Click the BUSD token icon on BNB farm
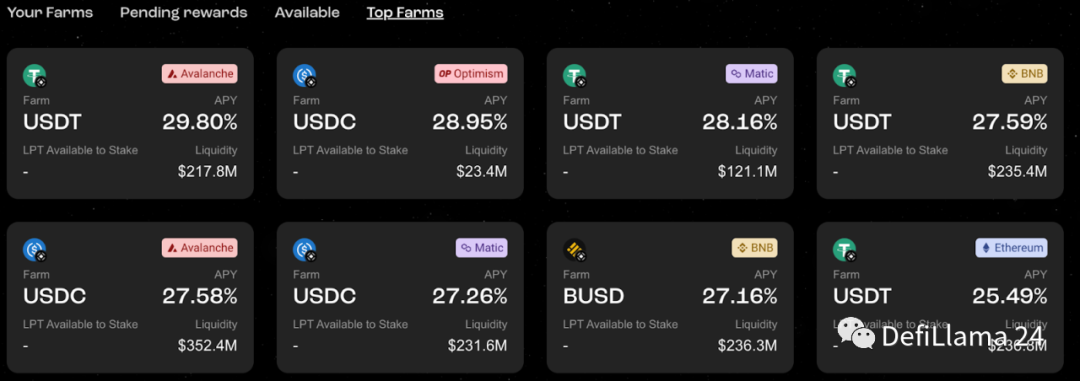 coord(574,249)
